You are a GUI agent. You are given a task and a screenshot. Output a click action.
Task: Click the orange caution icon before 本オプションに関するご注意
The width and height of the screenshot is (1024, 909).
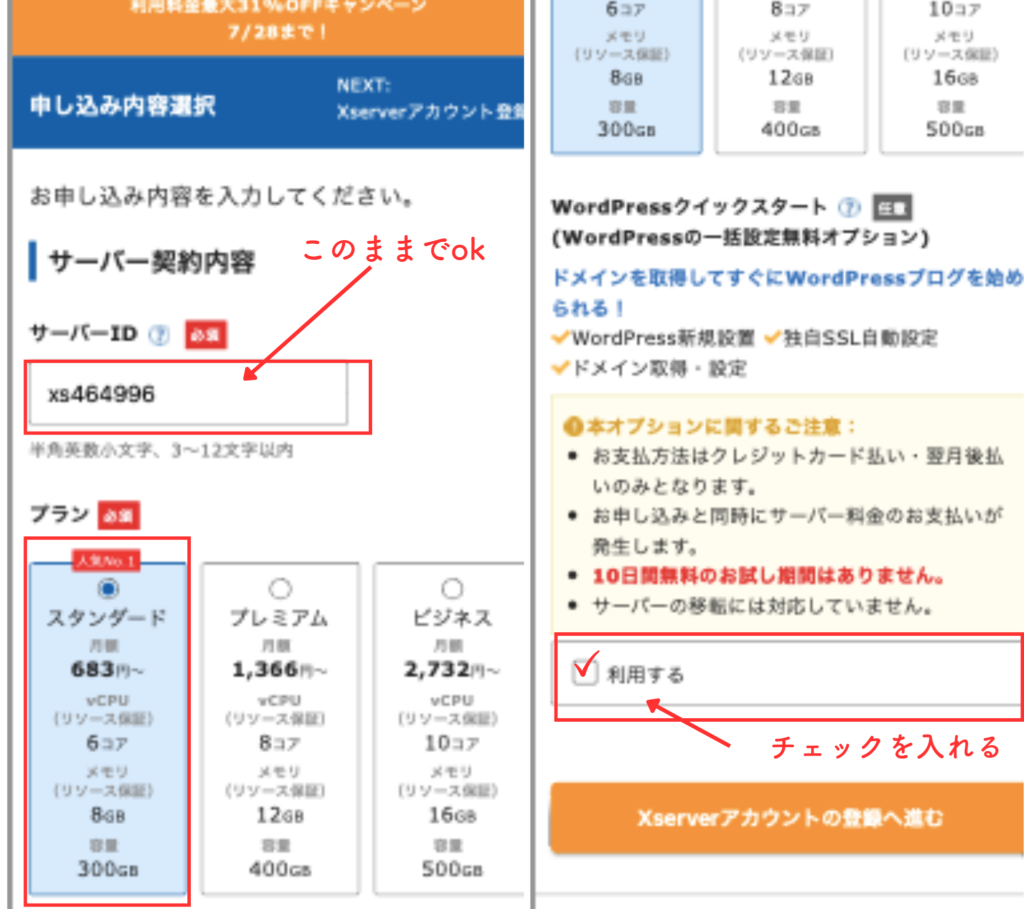point(573,425)
